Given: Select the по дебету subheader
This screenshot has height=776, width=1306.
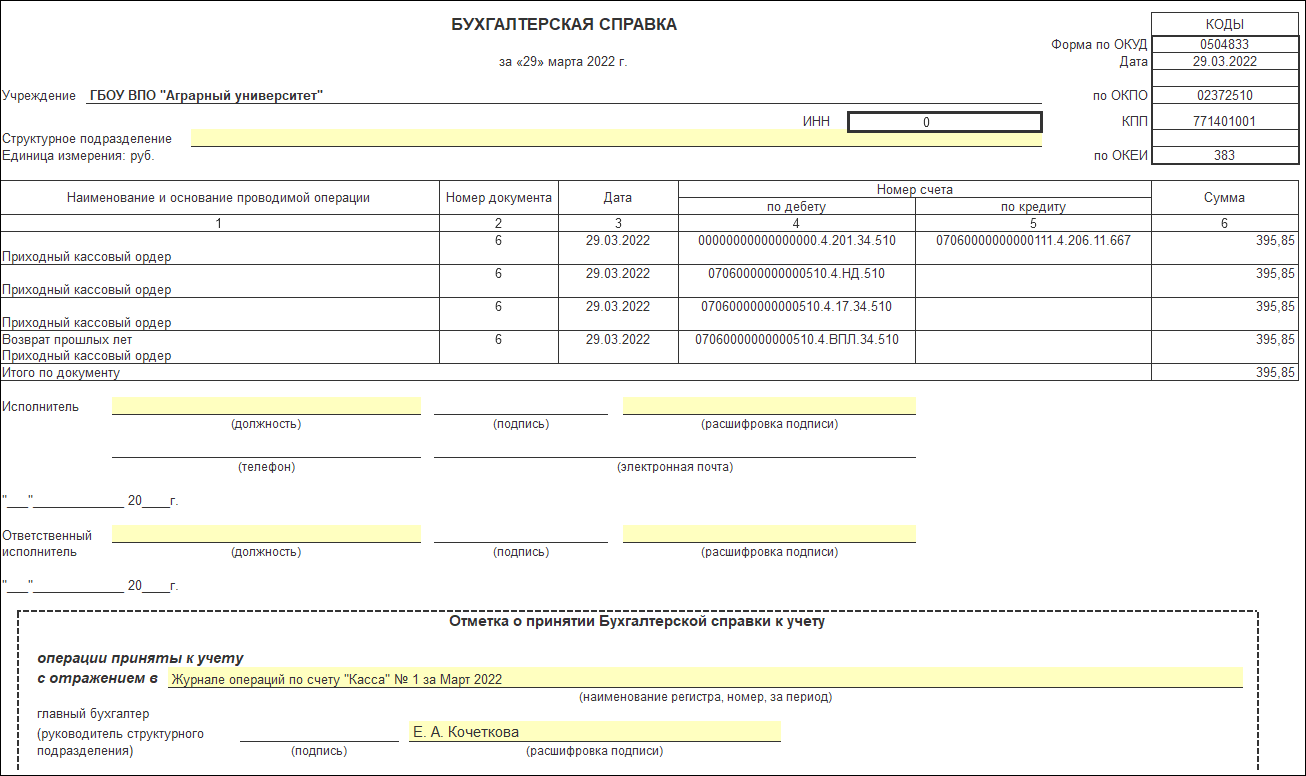Looking at the screenshot, I should point(797,207).
